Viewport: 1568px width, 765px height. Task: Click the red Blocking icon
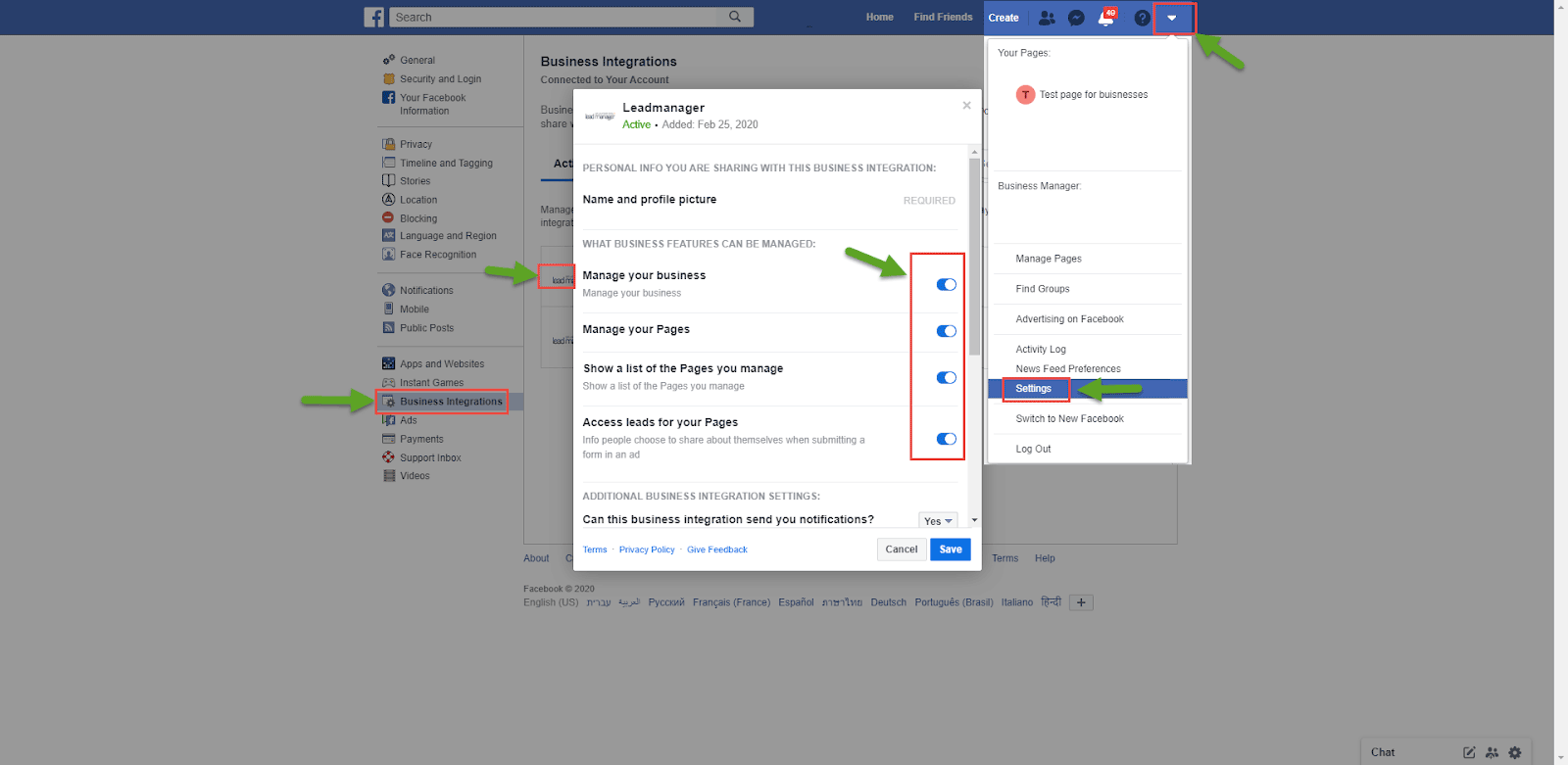(x=388, y=217)
